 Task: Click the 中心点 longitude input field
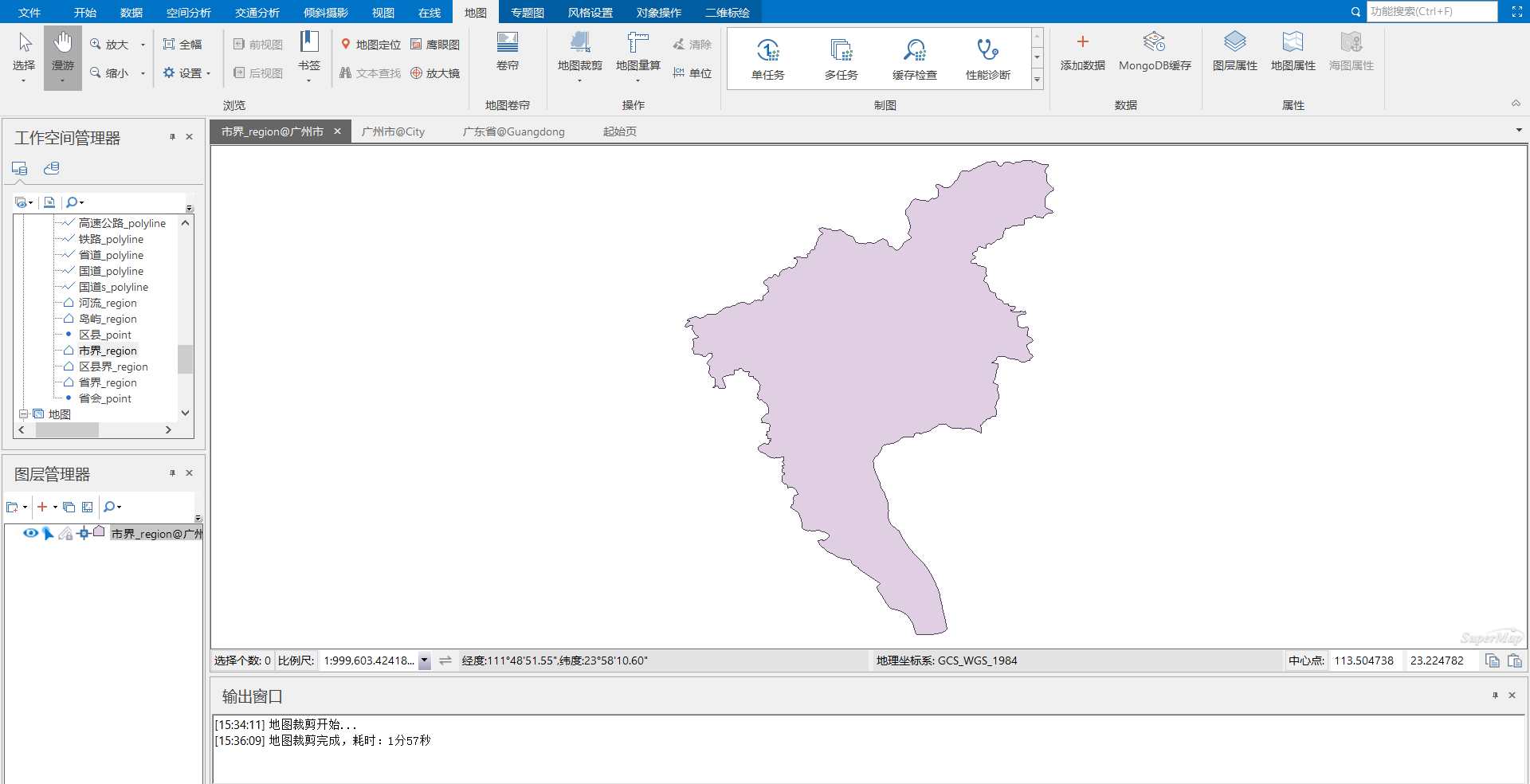click(1365, 661)
